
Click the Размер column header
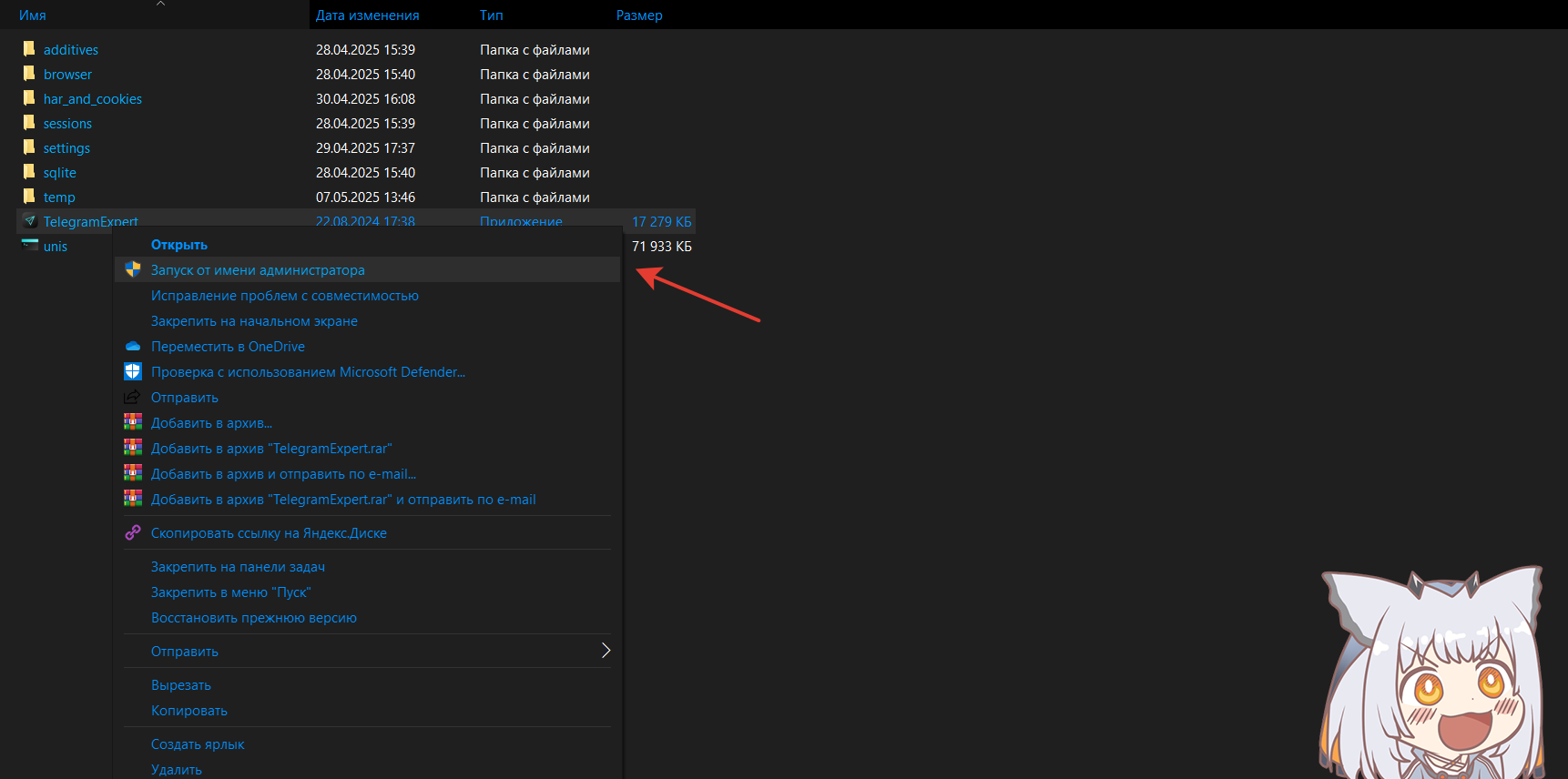click(639, 15)
